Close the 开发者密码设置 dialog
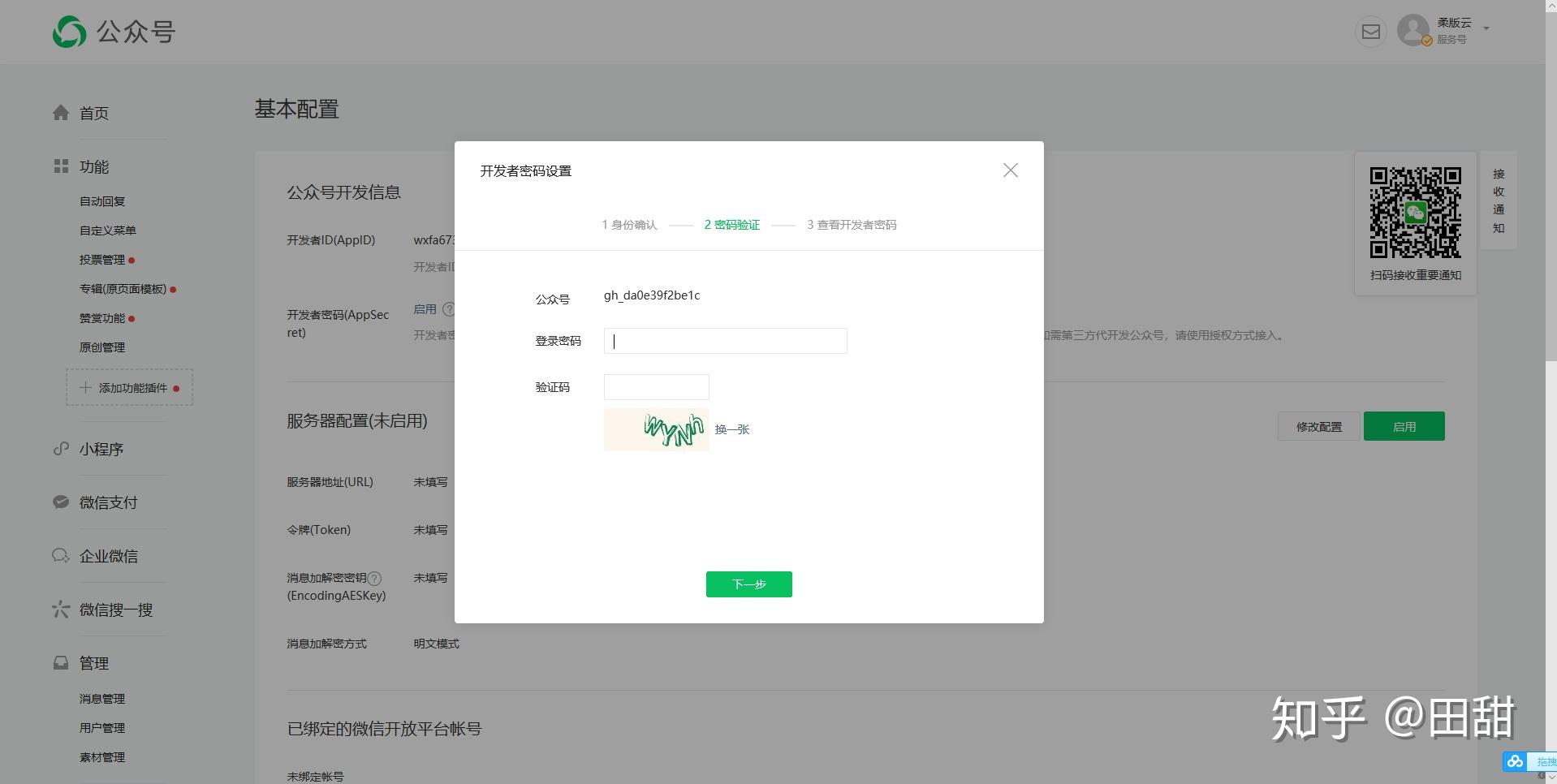The height and width of the screenshot is (784, 1557). coord(1011,170)
